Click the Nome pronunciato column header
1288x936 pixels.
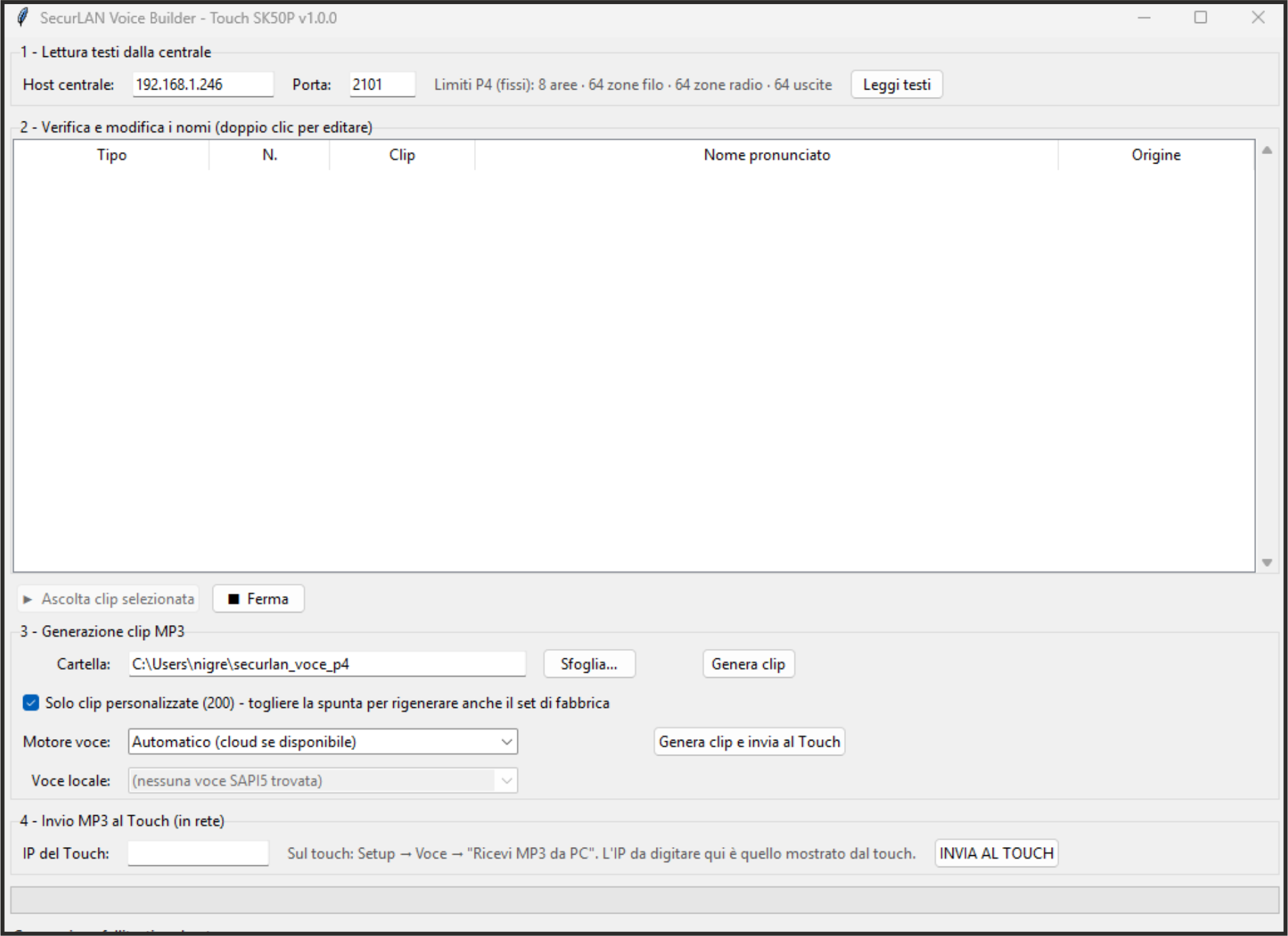[767, 155]
